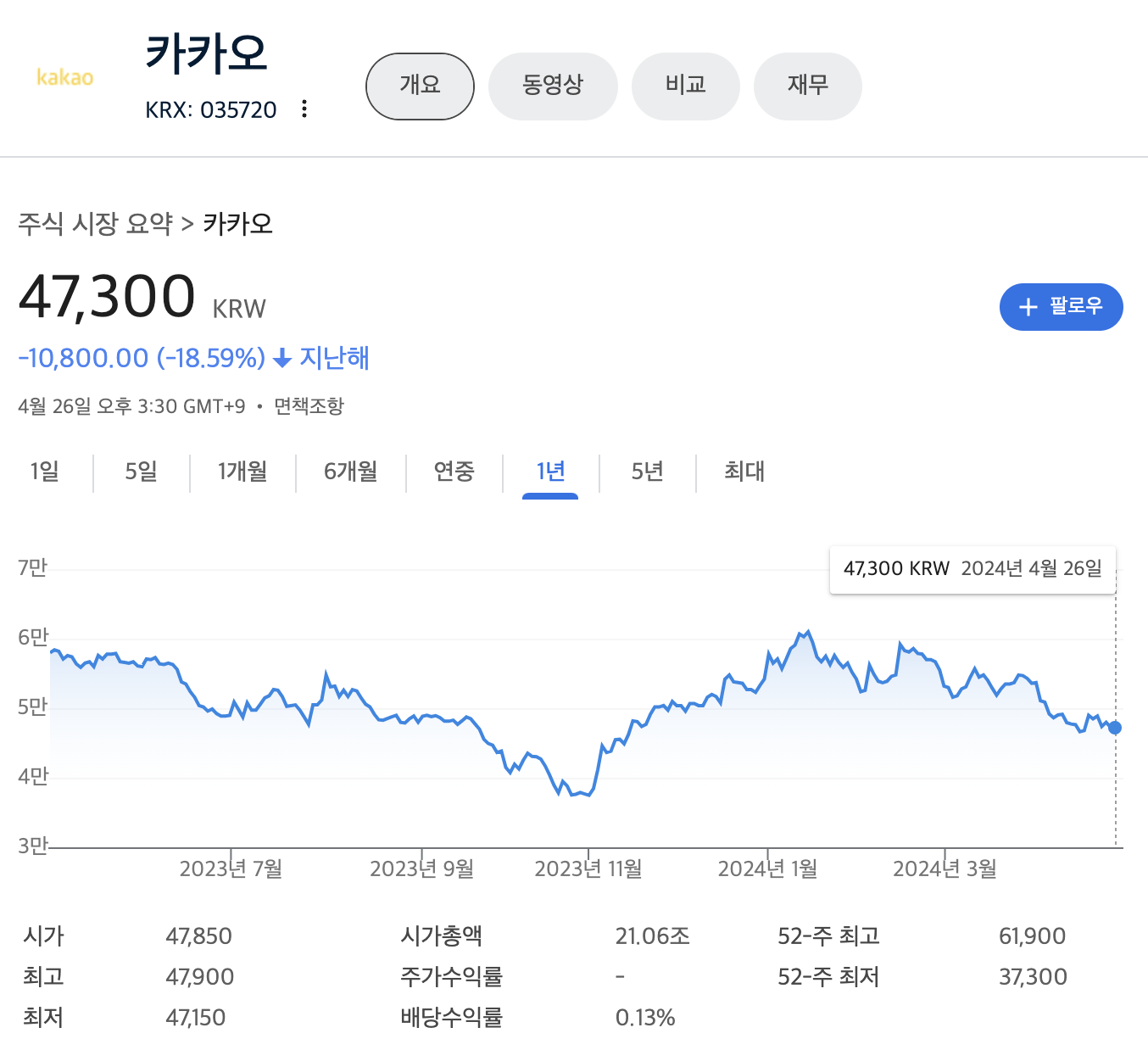The height and width of the screenshot is (1050, 1148).
Task: Open the 주식 시장 요약 breadcrumb link
Action: [95, 224]
